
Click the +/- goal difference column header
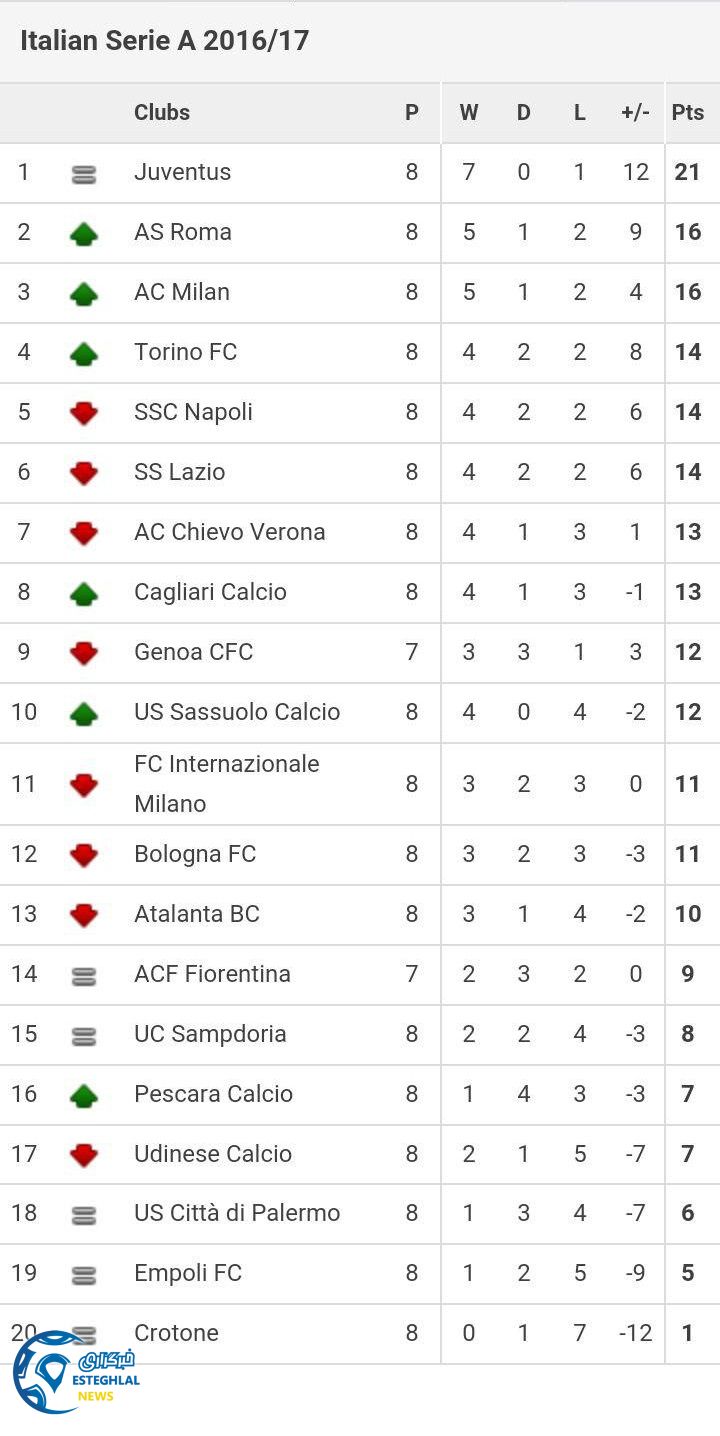[635, 112]
